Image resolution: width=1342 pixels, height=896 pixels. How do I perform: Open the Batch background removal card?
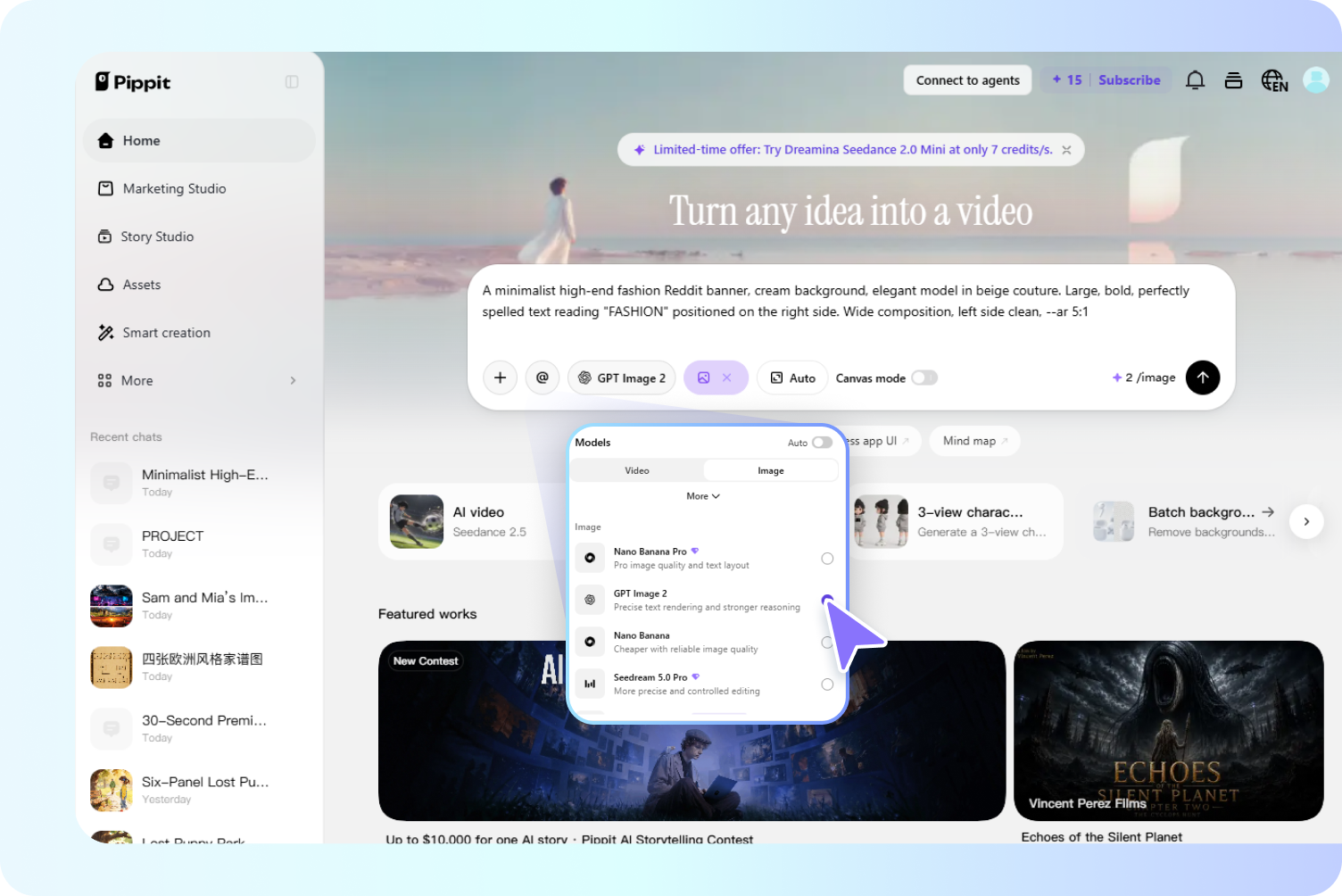[1185, 522]
